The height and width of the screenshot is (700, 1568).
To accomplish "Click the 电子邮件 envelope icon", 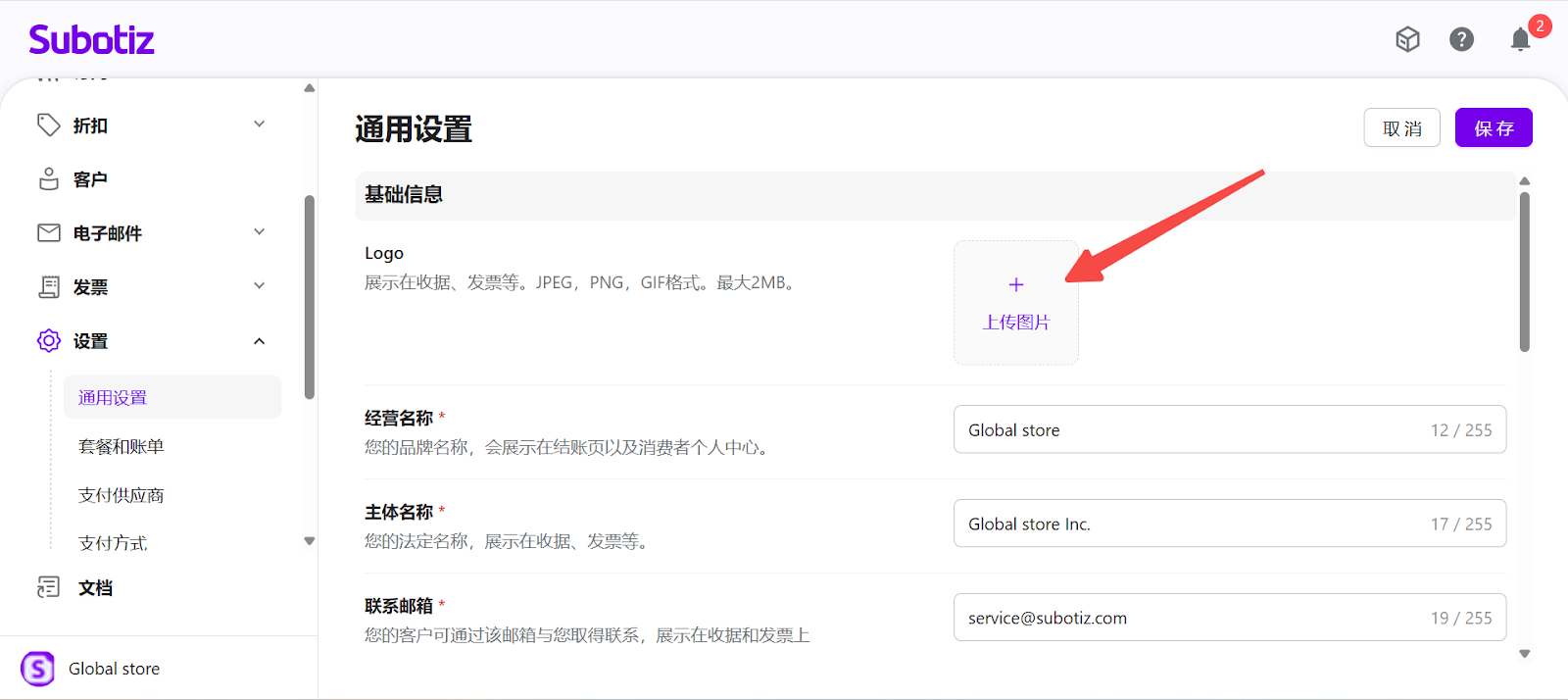I will (x=48, y=233).
